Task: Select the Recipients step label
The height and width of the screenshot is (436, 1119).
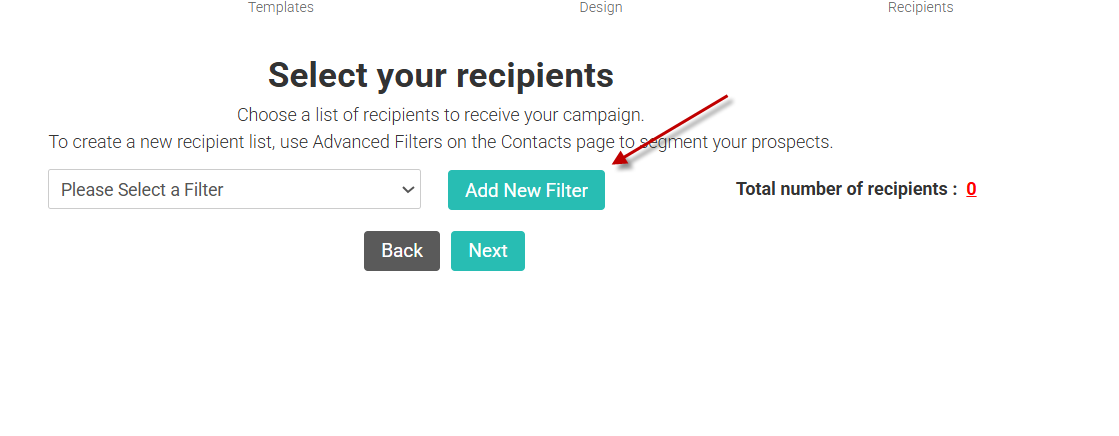Action: pyautogui.click(x=920, y=8)
